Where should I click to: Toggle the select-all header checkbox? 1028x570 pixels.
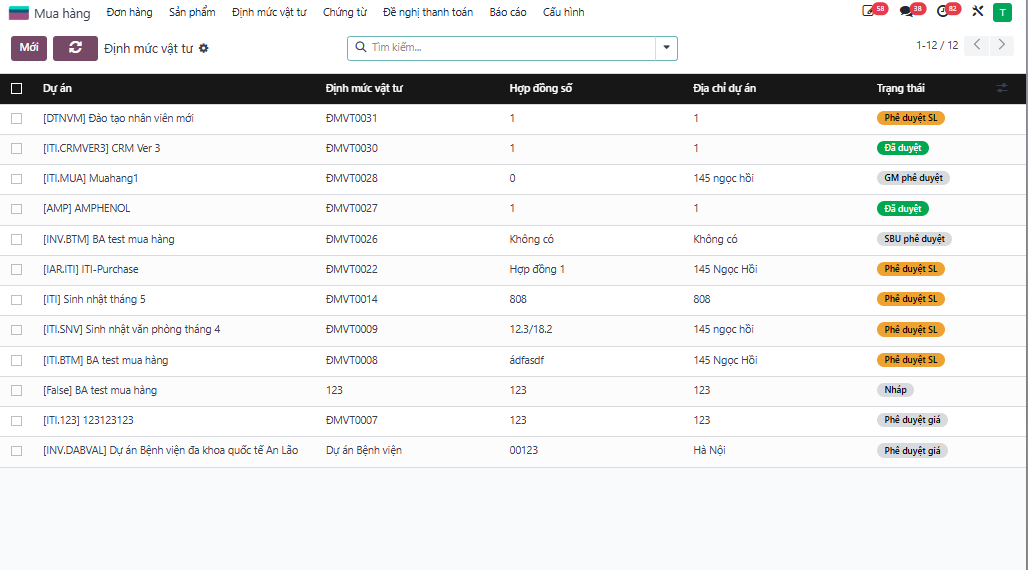[16, 89]
